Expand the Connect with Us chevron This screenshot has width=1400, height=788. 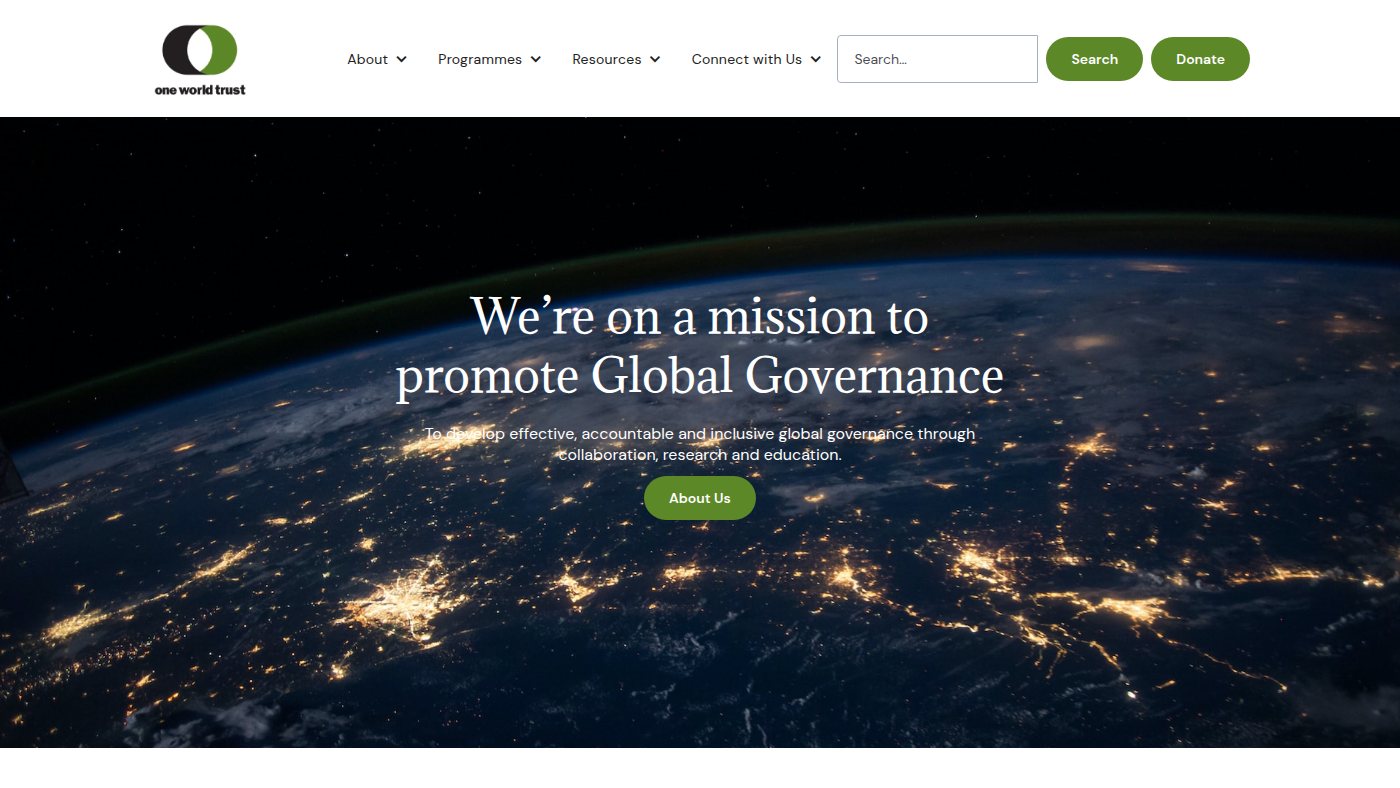click(816, 59)
